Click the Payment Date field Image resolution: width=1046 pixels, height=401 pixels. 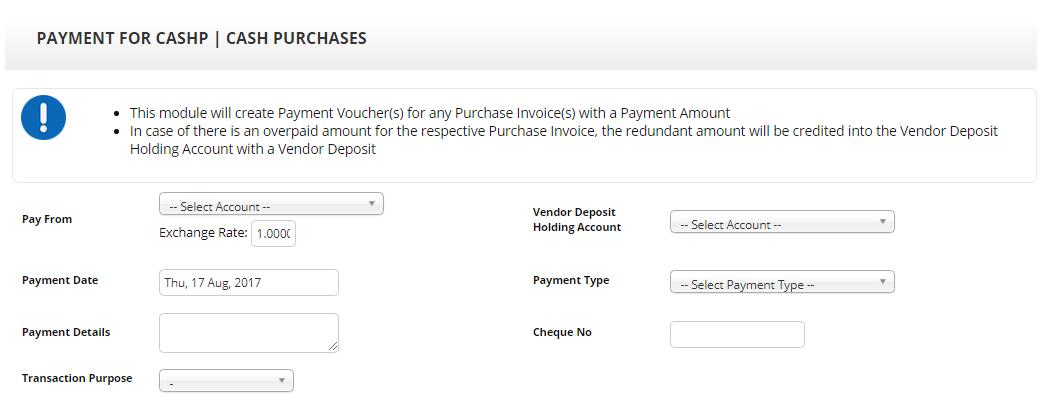[x=249, y=282]
